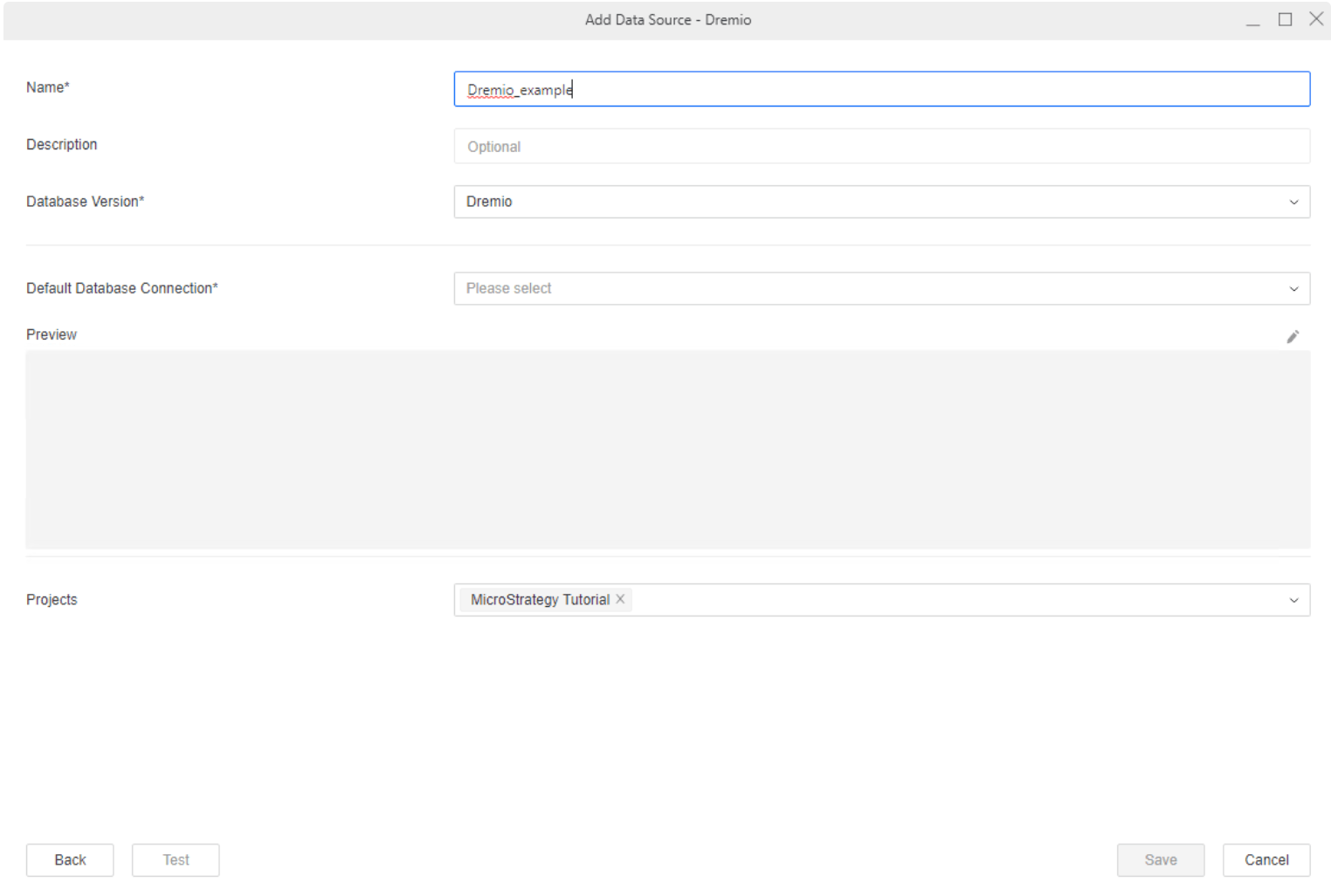Focus the Name input field

[882, 89]
